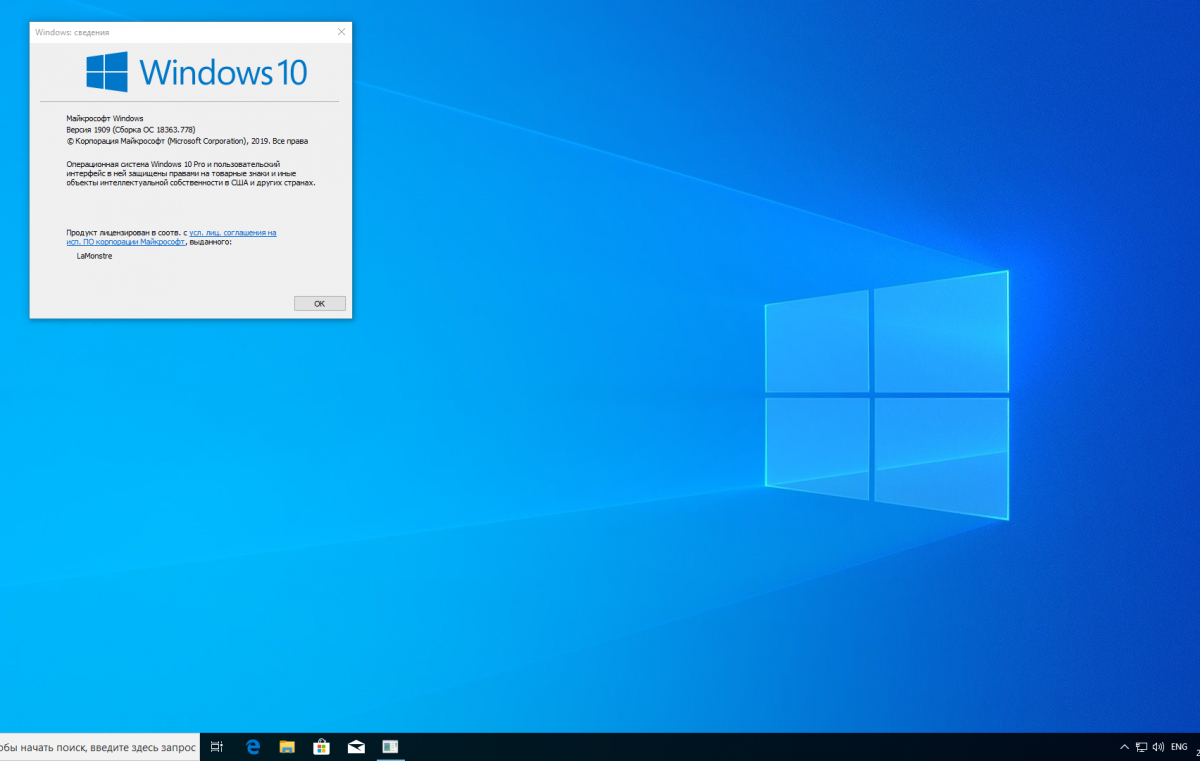Open Microsoft Store from the taskbar
The height and width of the screenshot is (761, 1200).
(x=321, y=747)
